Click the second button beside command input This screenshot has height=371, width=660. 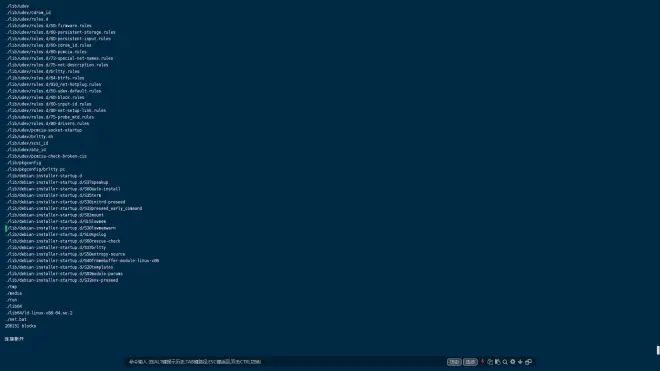pyautogui.click(x=470, y=362)
